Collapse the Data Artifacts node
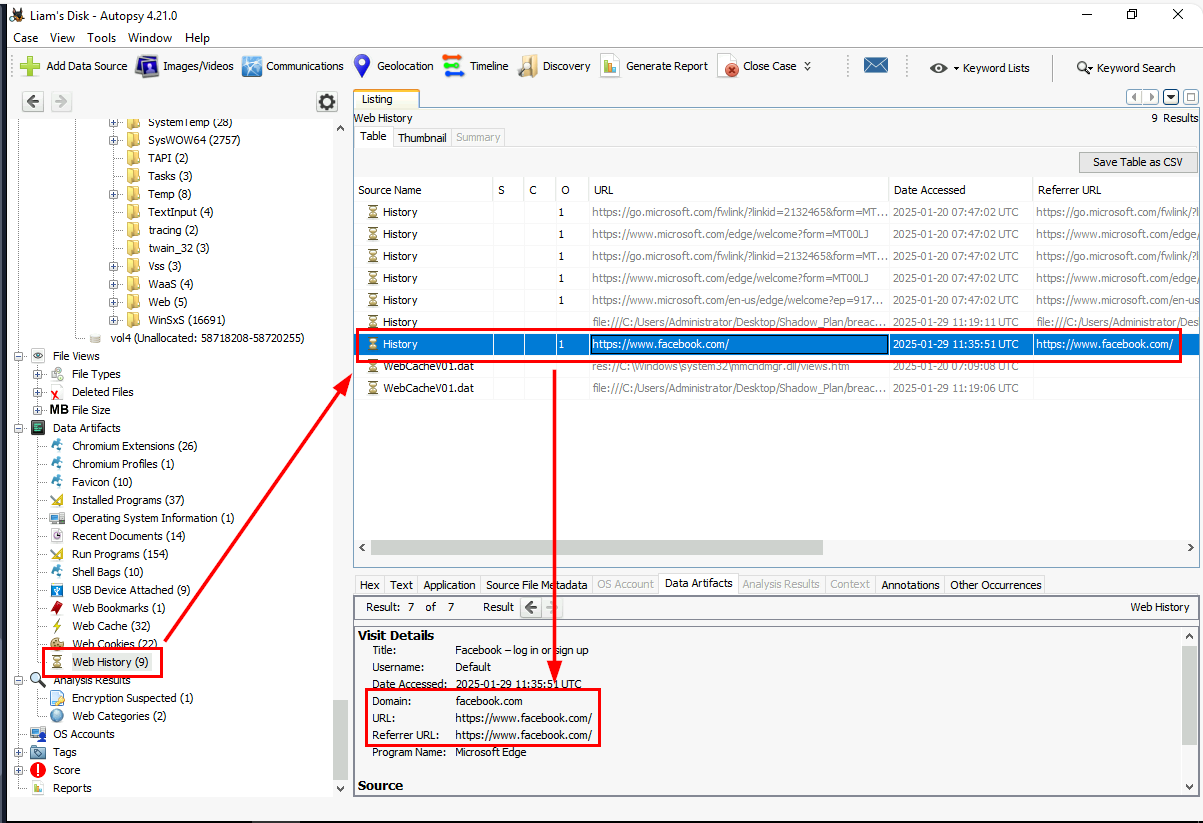Viewport: 1203px width, 823px height. coord(19,428)
